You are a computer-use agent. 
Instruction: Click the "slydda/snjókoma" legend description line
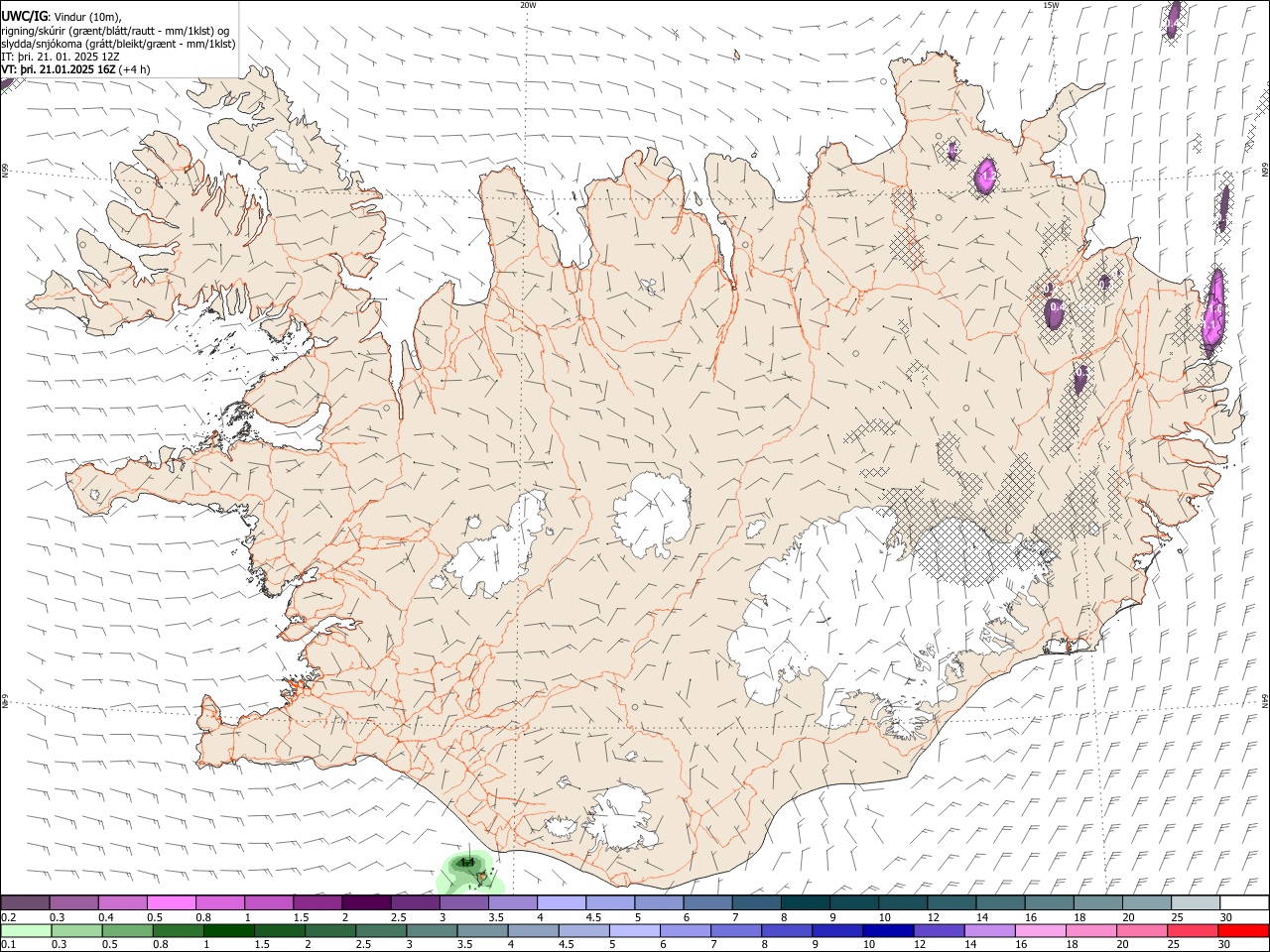click(119, 43)
